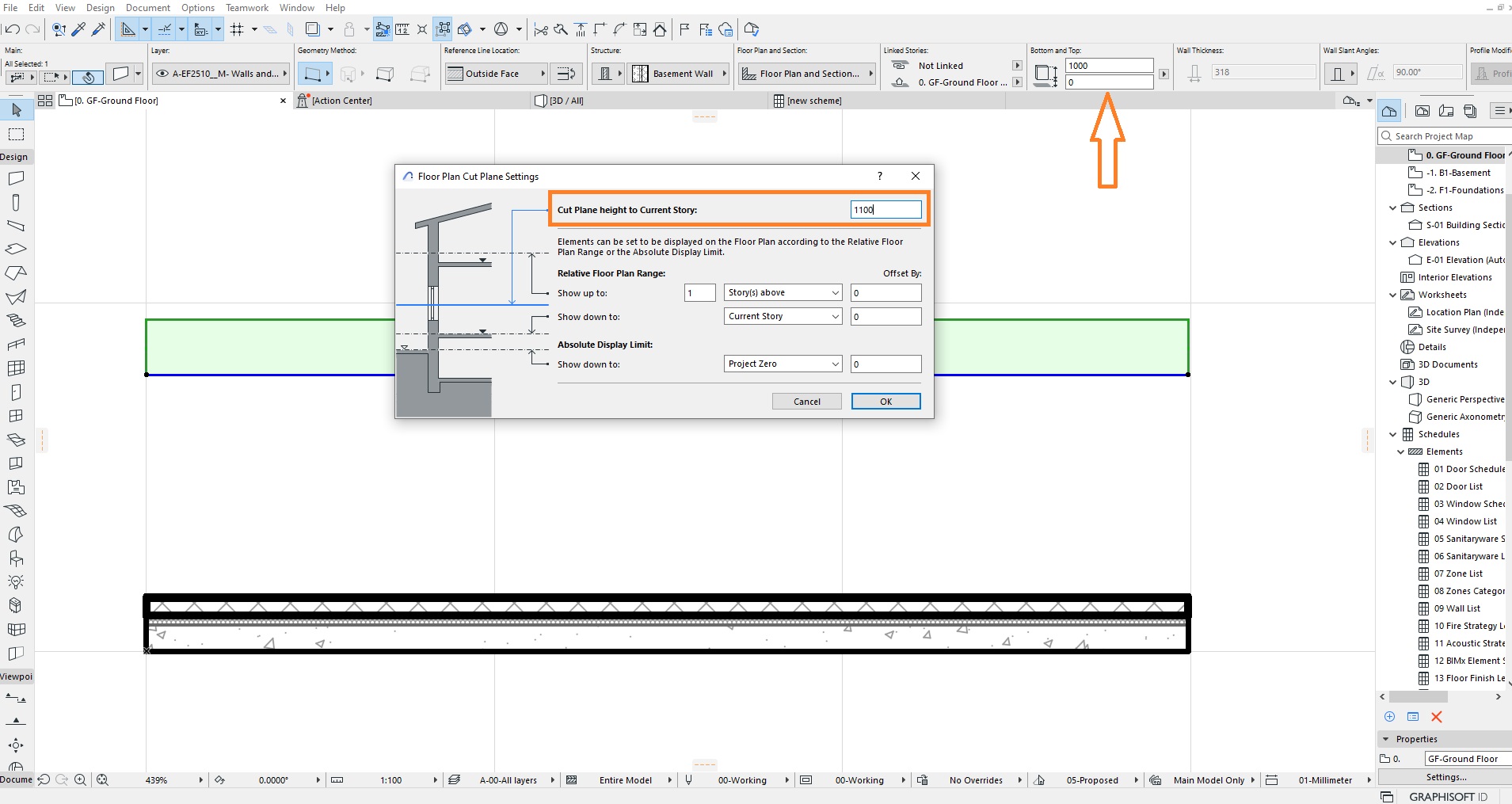Collapse the Sections tree node
Image resolution: width=1512 pixels, height=804 pixels.
tap(1393, 208)
